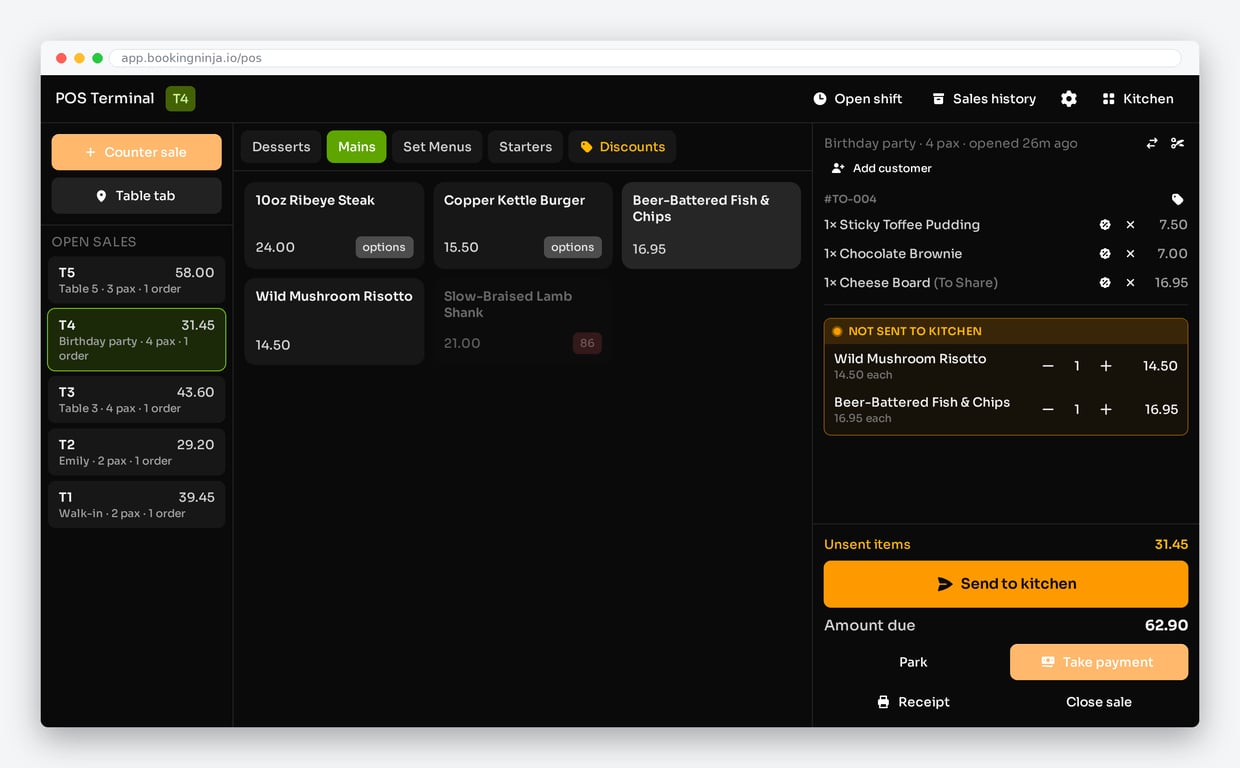Screen dimensions: 1240x768
Task: Click Send to kitchen
Action: tap(1006, 584)
